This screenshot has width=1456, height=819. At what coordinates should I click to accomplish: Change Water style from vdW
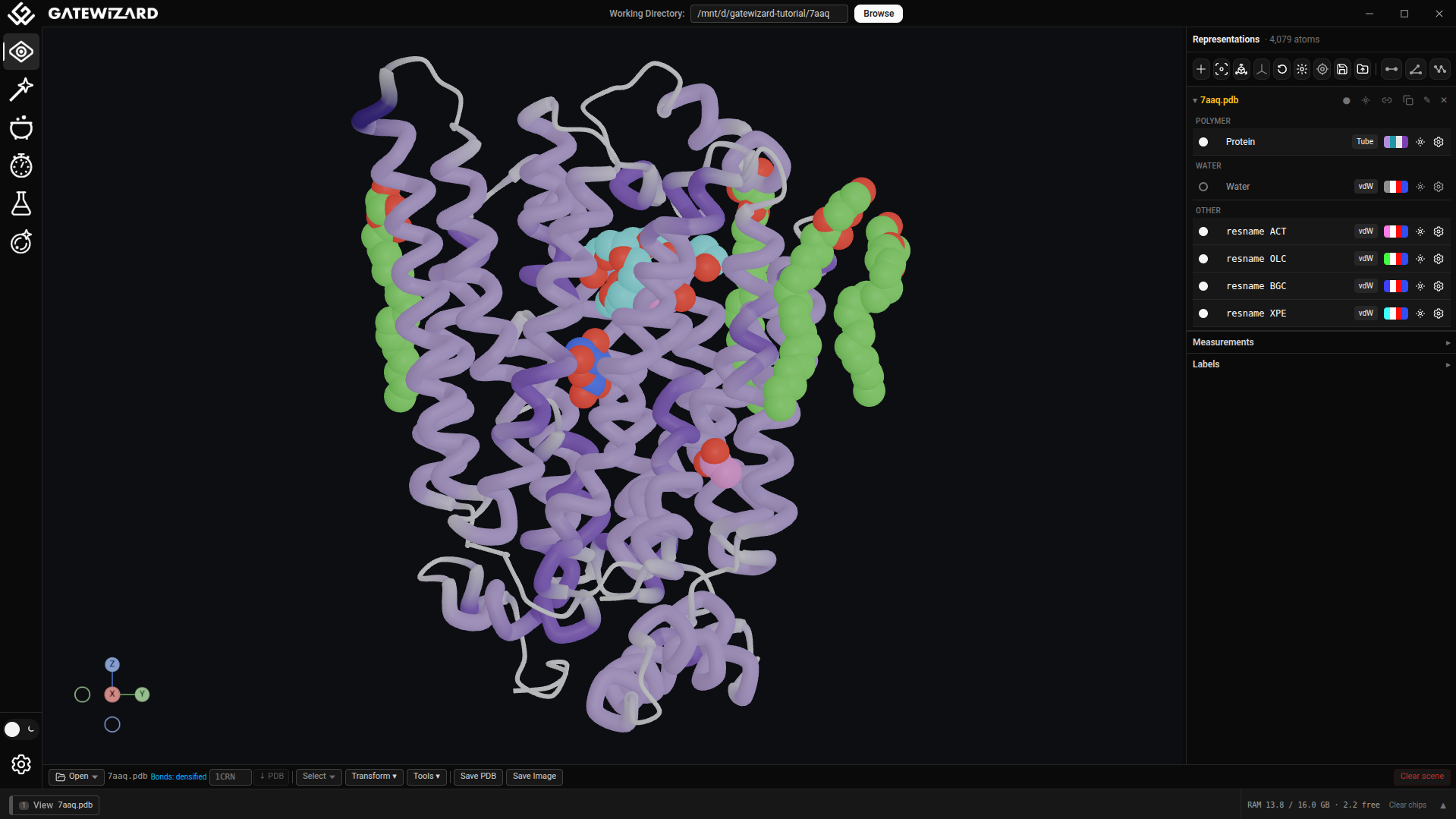tap(1366, 187)
